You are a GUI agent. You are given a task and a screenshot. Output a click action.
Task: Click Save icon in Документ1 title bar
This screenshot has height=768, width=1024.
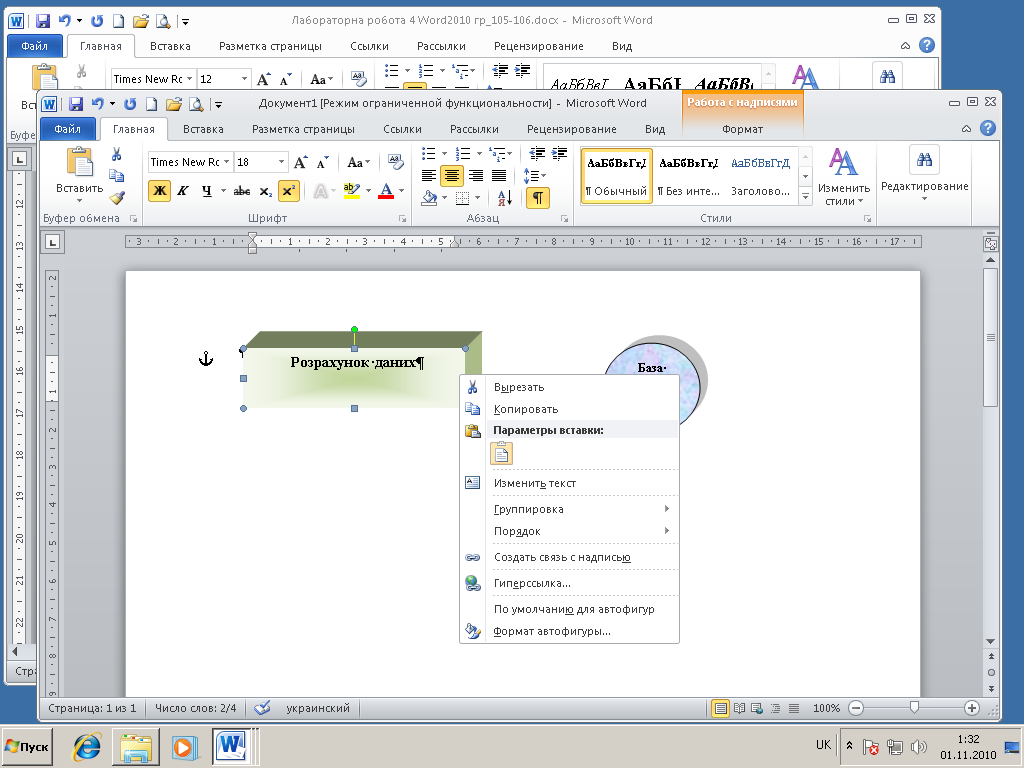pyautogui.click(x=76, y=103)
